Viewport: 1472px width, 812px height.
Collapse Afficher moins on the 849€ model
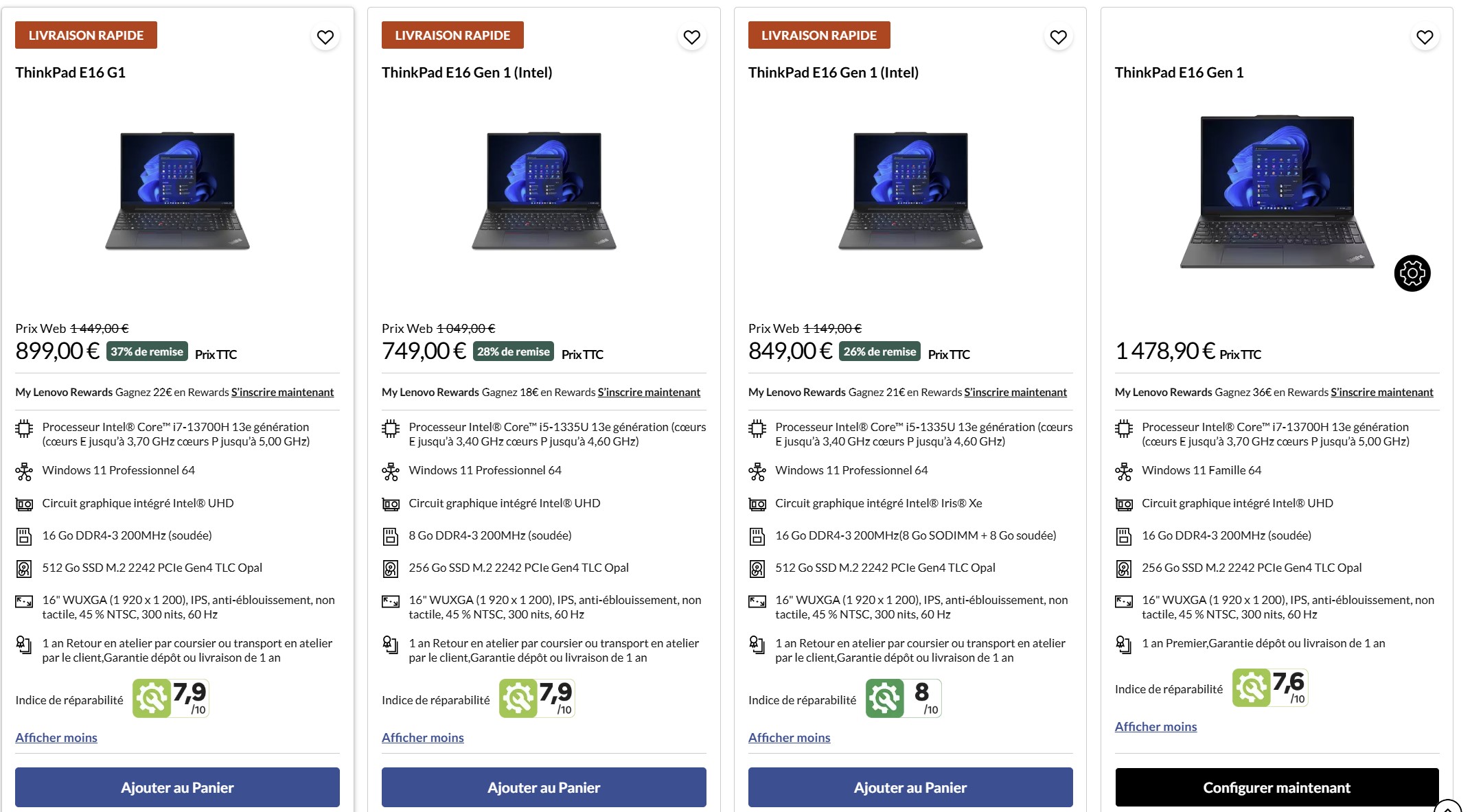click(x=788, y=737)
